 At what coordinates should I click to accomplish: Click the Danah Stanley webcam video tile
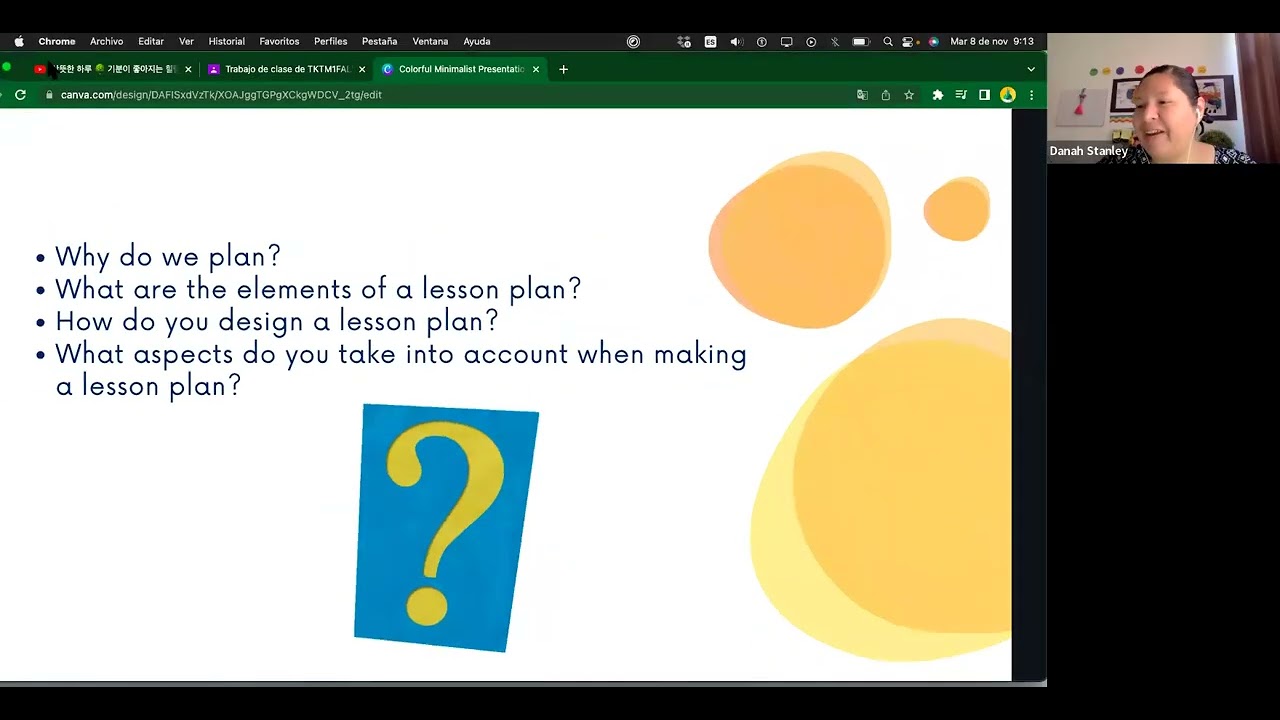(x=1163, y=98)
